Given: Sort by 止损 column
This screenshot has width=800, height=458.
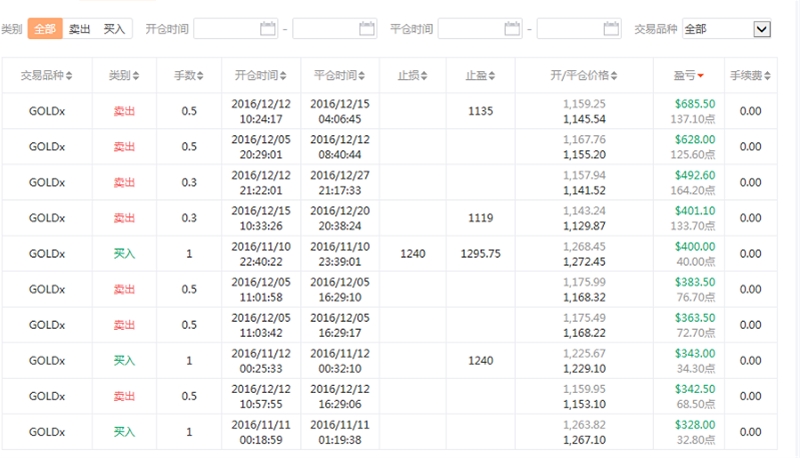Looking at the screenshot, I should (413, 75).
